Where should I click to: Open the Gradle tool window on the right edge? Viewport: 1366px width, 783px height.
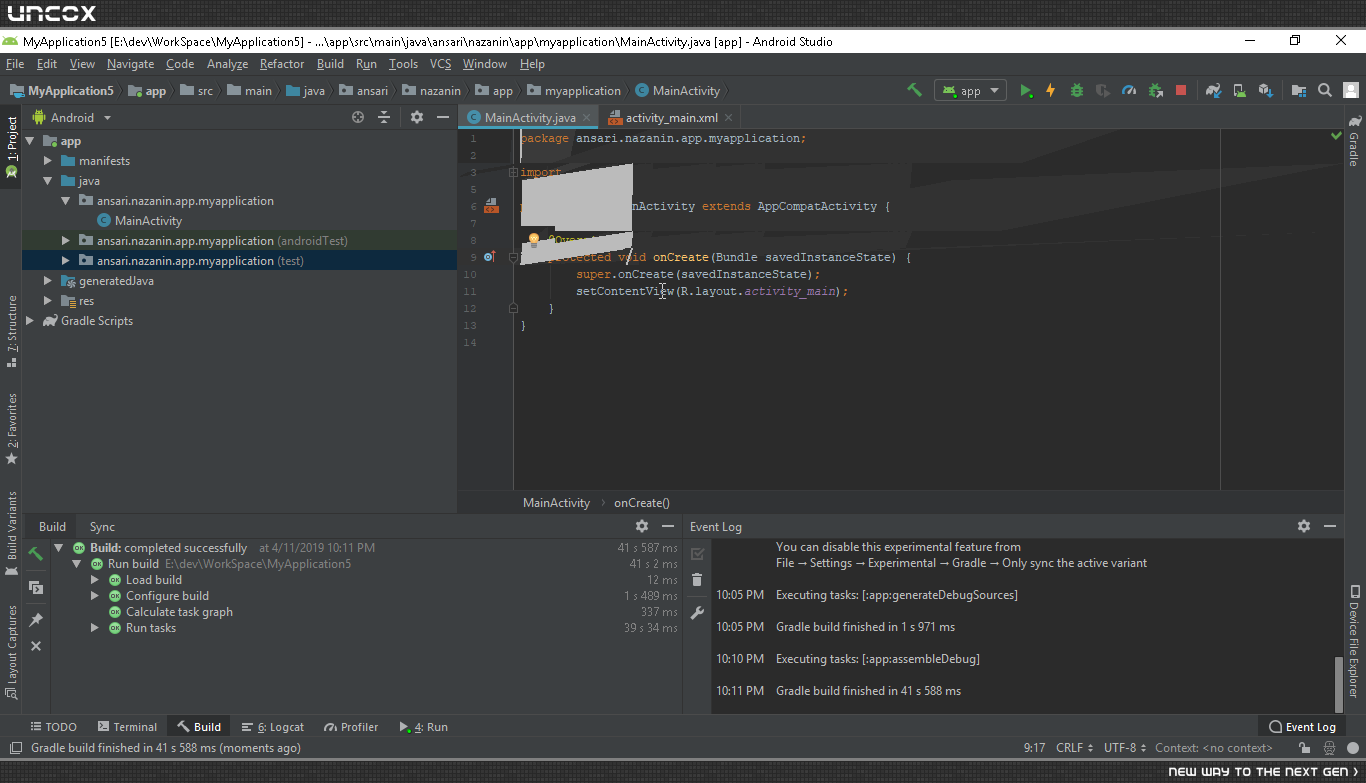click(x=1354, y=141)
